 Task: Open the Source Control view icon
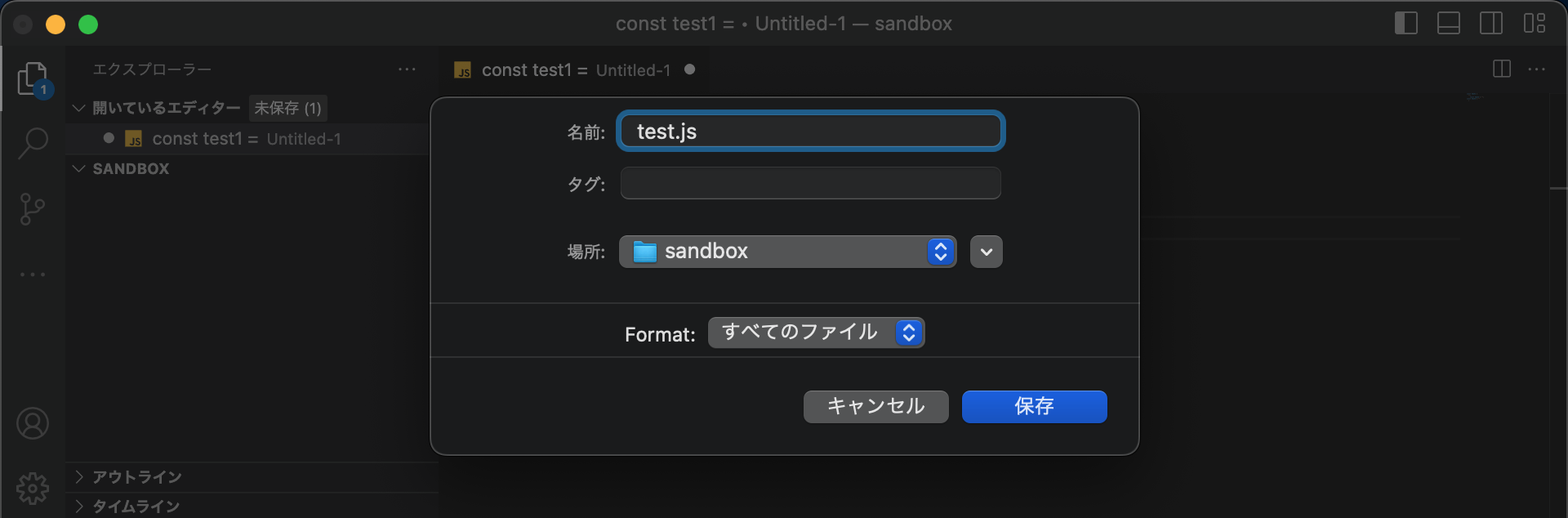click(x=33, y=209)
